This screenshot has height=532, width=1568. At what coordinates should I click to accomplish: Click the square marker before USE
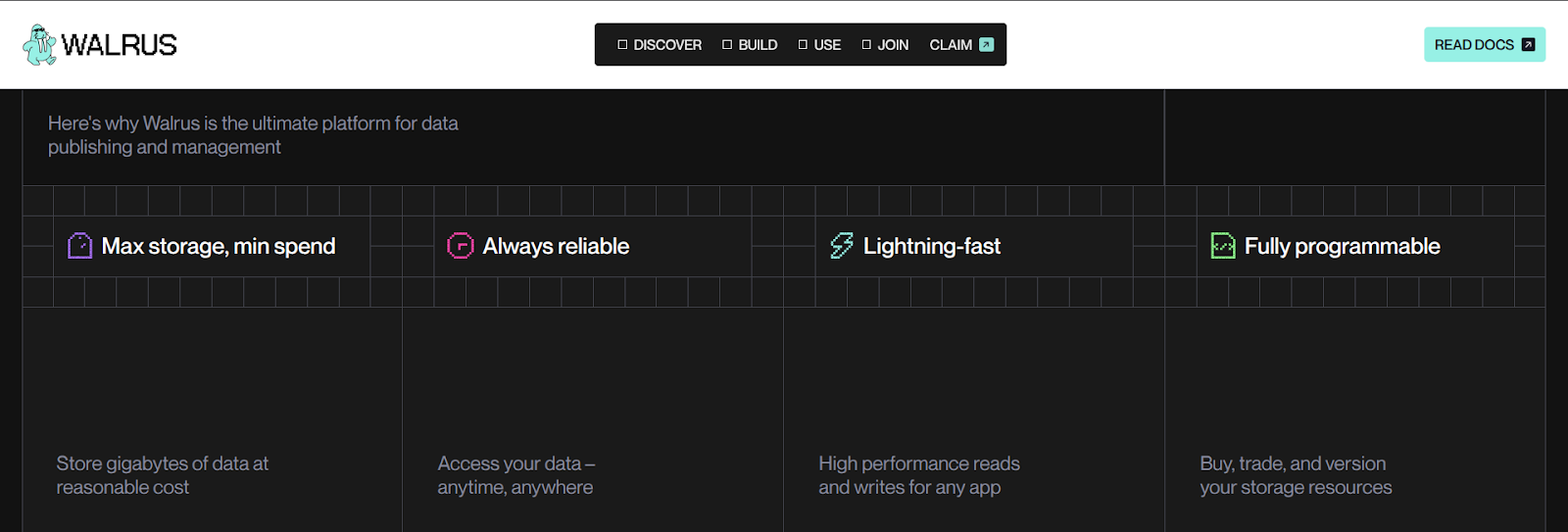pos(803,45)
